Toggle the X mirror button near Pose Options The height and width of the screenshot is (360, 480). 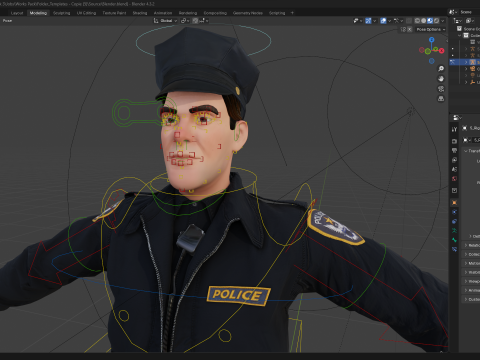point(410,29)
